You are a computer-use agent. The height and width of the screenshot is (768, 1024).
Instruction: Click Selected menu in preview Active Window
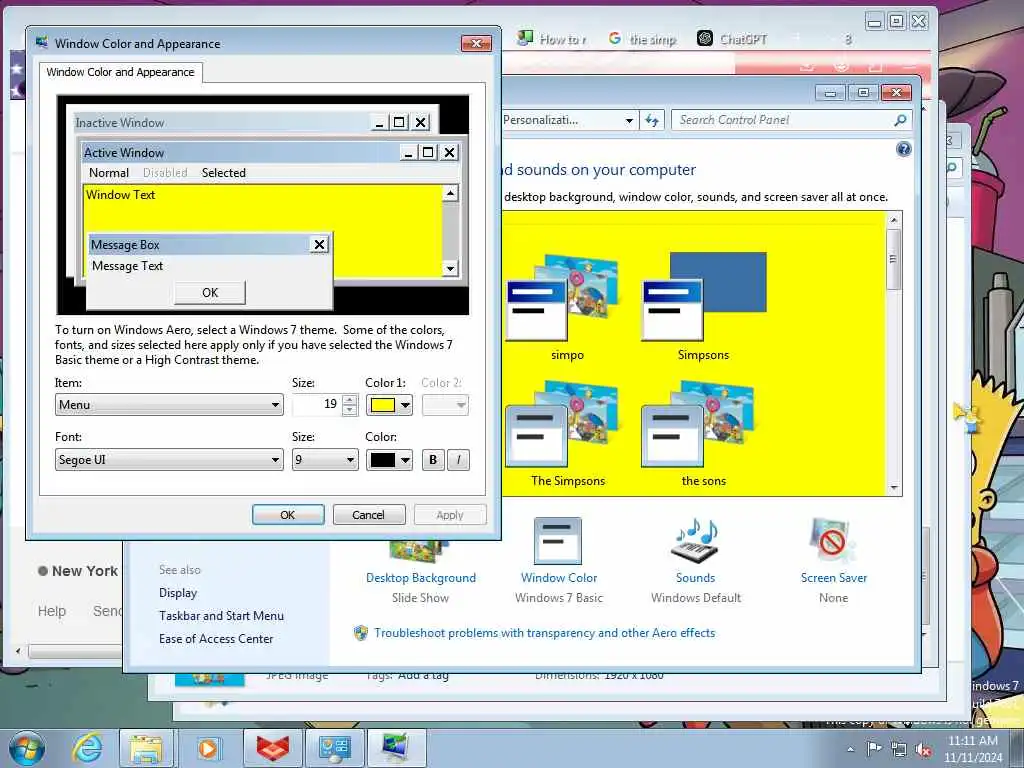point(223,172)
